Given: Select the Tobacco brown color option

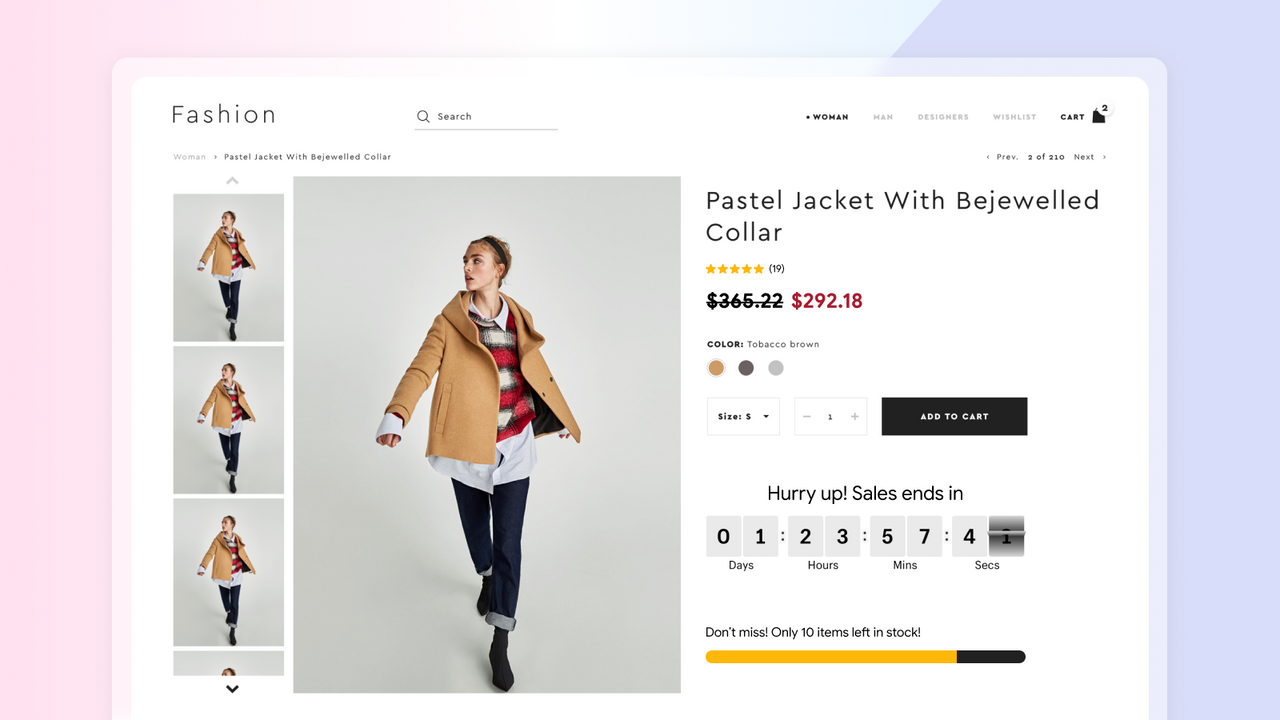Looking at the screenshot, I should (716, 367).
